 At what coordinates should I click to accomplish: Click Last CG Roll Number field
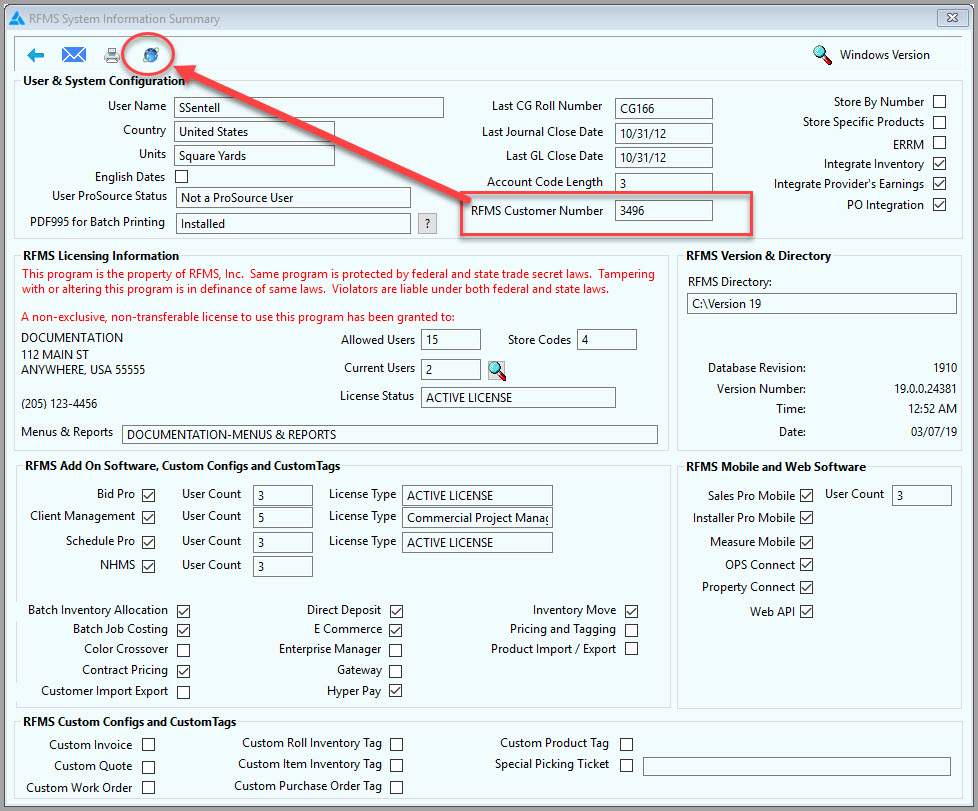pos(664,108)
